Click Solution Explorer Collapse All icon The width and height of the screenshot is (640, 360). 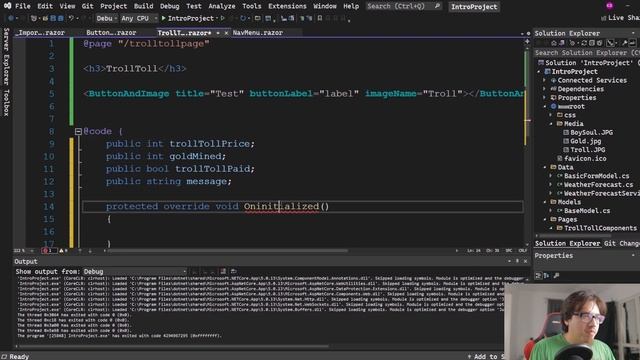[591, 43]
